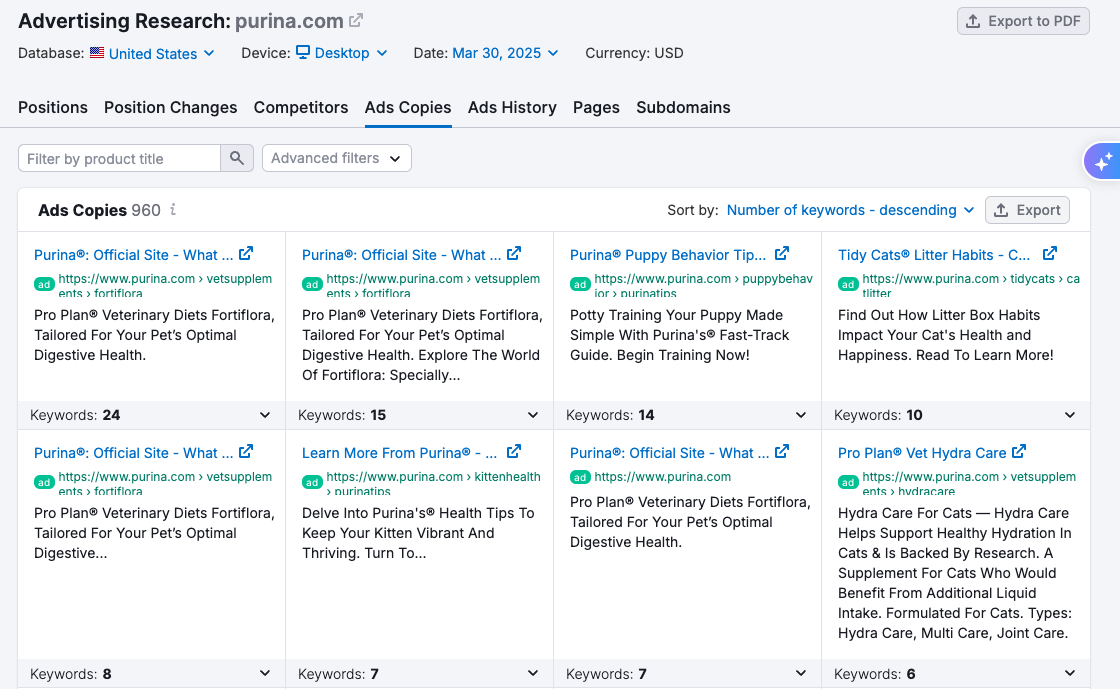
Task: Expand keywords chevron under the Tidy Cats ad
Action: (x=1069, y=414)
